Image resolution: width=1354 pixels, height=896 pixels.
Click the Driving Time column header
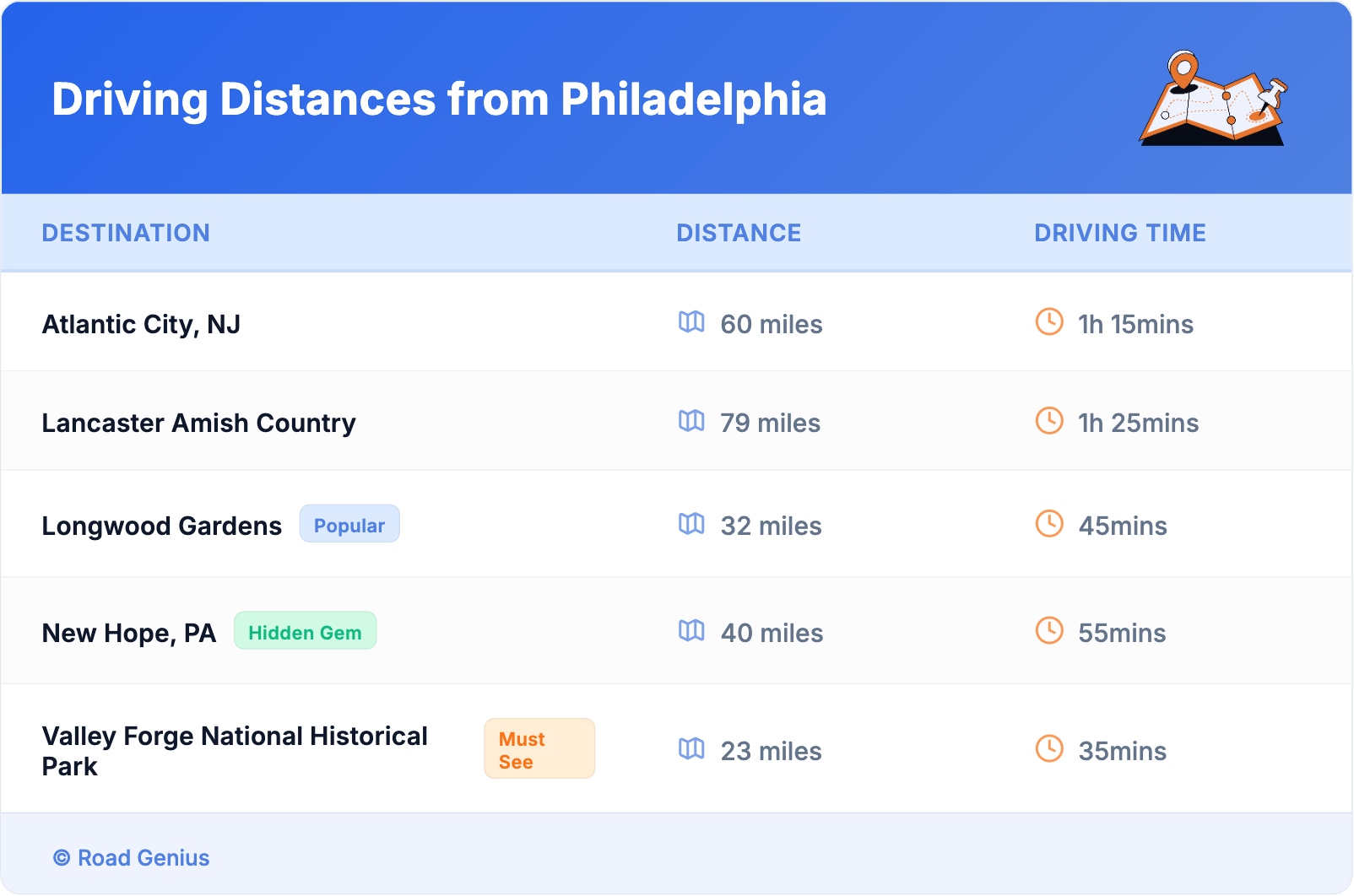tap(1120, 233)
